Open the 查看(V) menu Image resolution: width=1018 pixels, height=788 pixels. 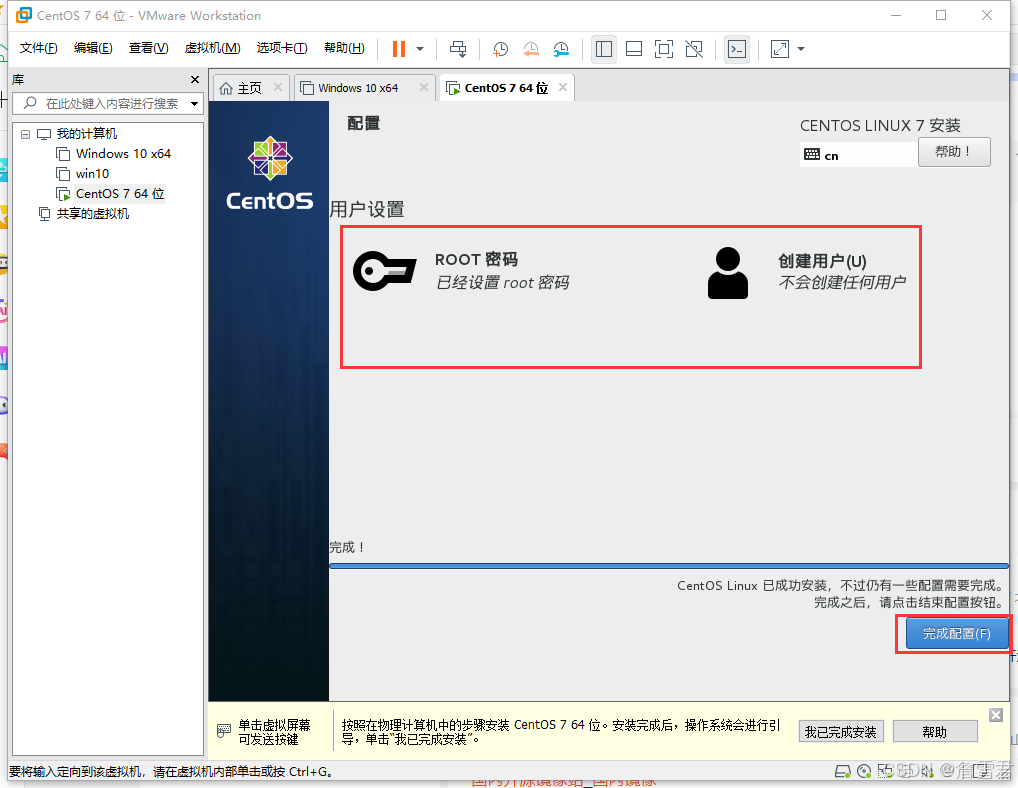[148, 48]
